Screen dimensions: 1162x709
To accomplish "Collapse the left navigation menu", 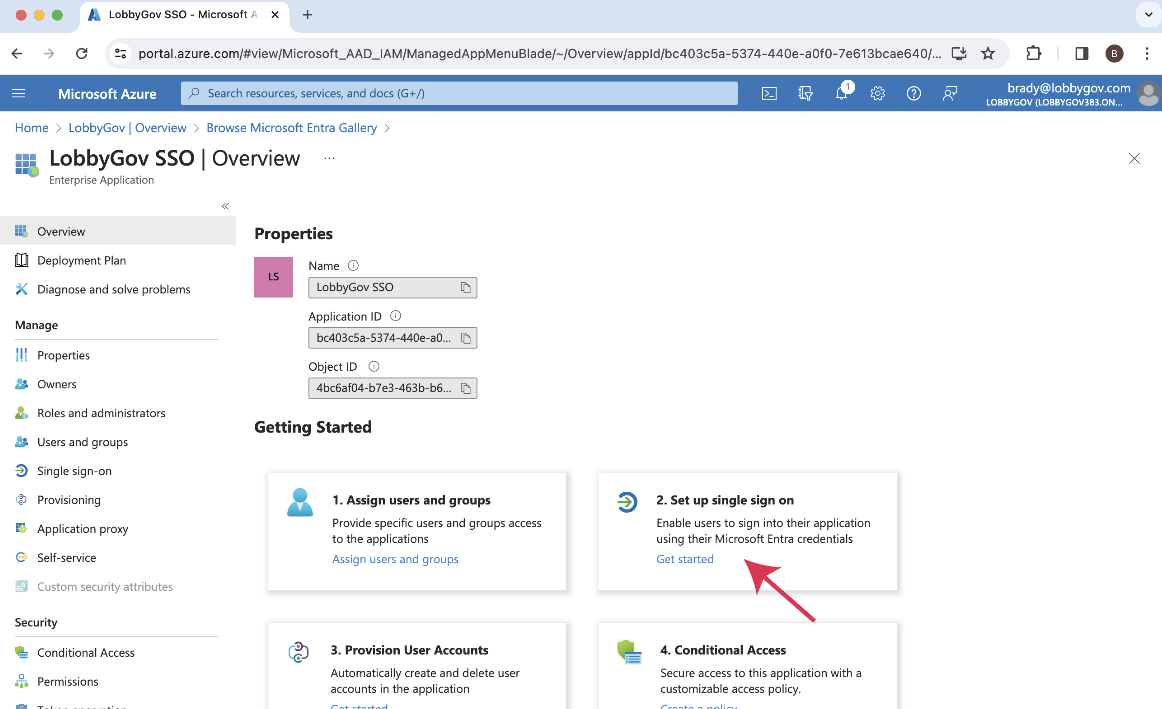I will pos(225,206).
